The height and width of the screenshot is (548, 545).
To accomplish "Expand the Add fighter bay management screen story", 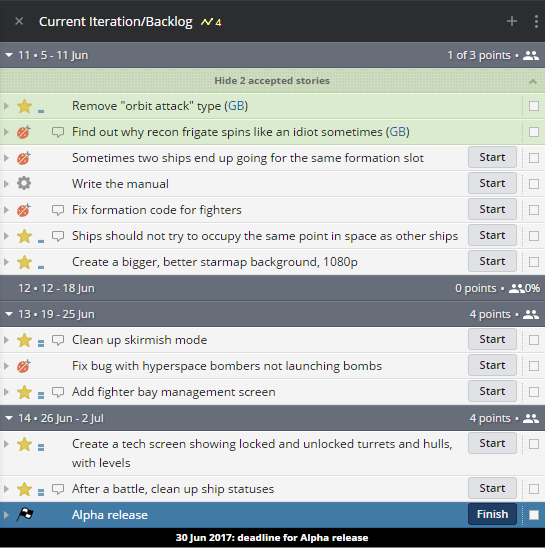I will [x=6, y=392].
